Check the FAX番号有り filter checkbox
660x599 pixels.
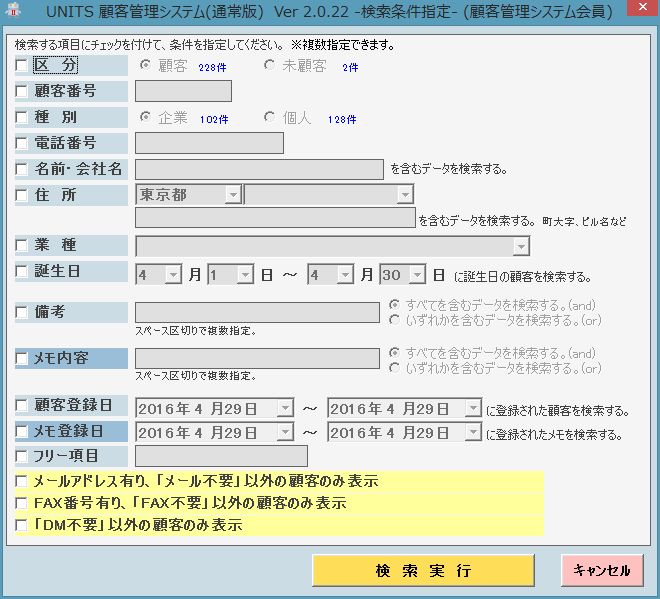[x=21, y=503]
